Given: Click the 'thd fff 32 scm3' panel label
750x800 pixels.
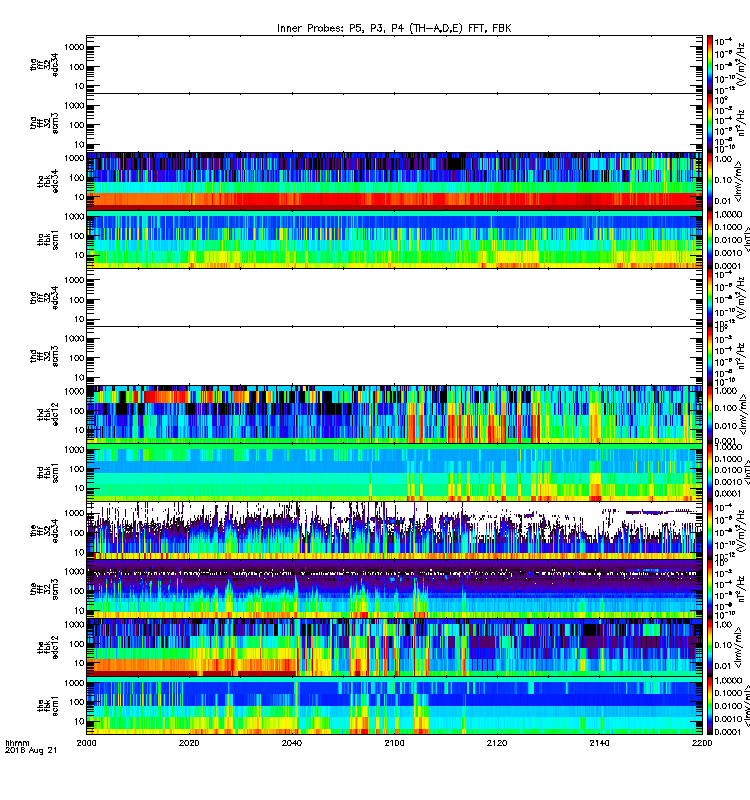Looking at the screenshot, I should click(44, 356).
